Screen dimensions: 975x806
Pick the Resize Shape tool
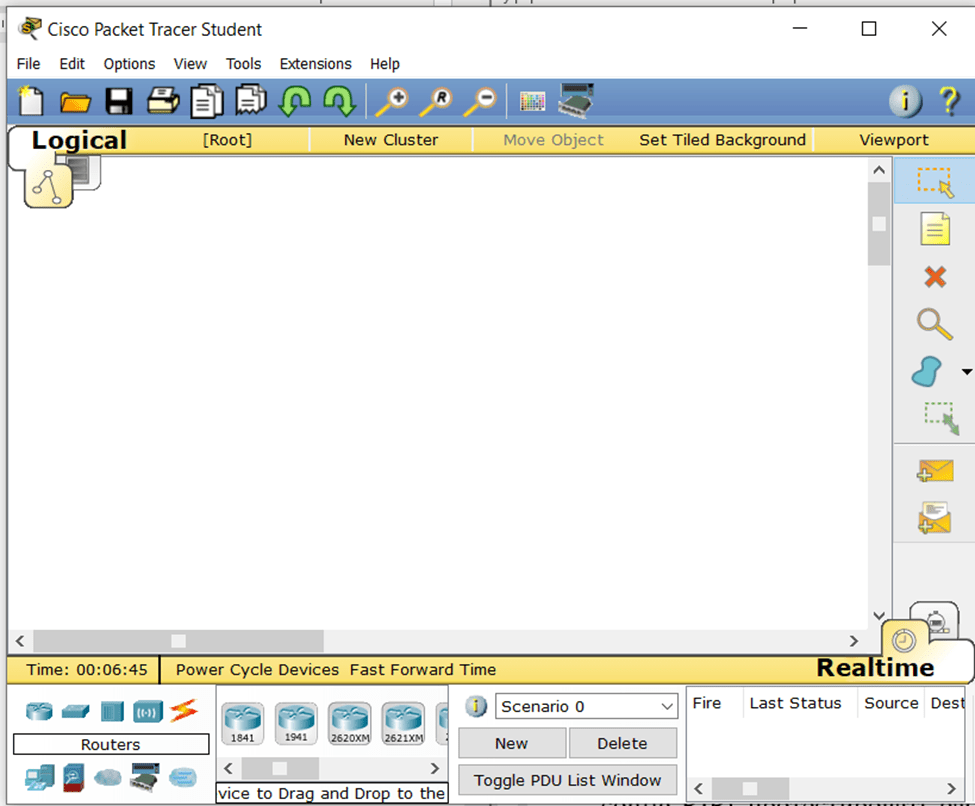click(x=941, y=418)
